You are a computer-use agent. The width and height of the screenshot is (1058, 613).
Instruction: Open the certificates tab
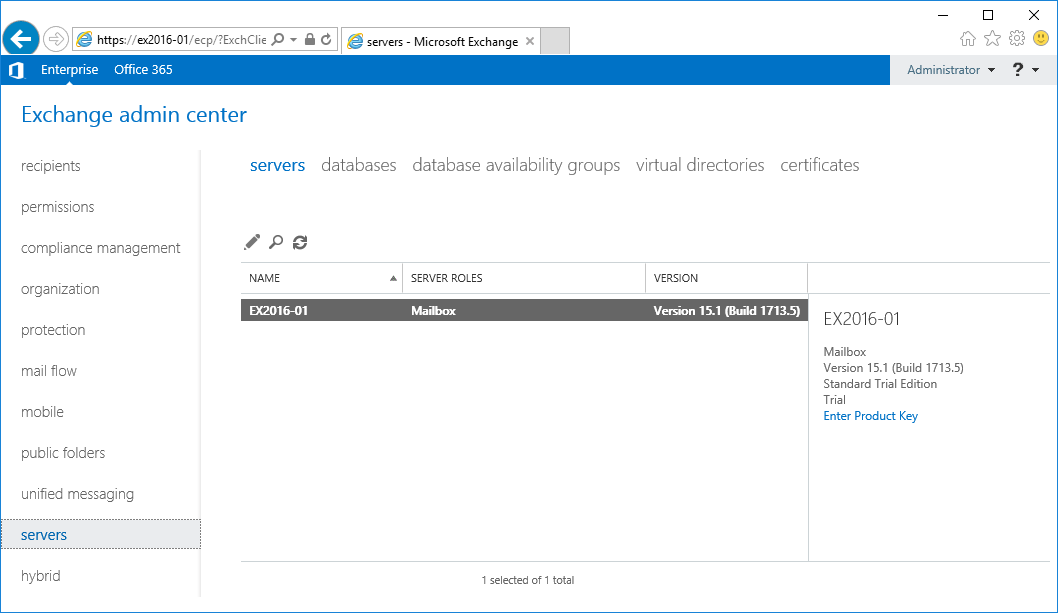pyautogui.click(x=819, y=165)
